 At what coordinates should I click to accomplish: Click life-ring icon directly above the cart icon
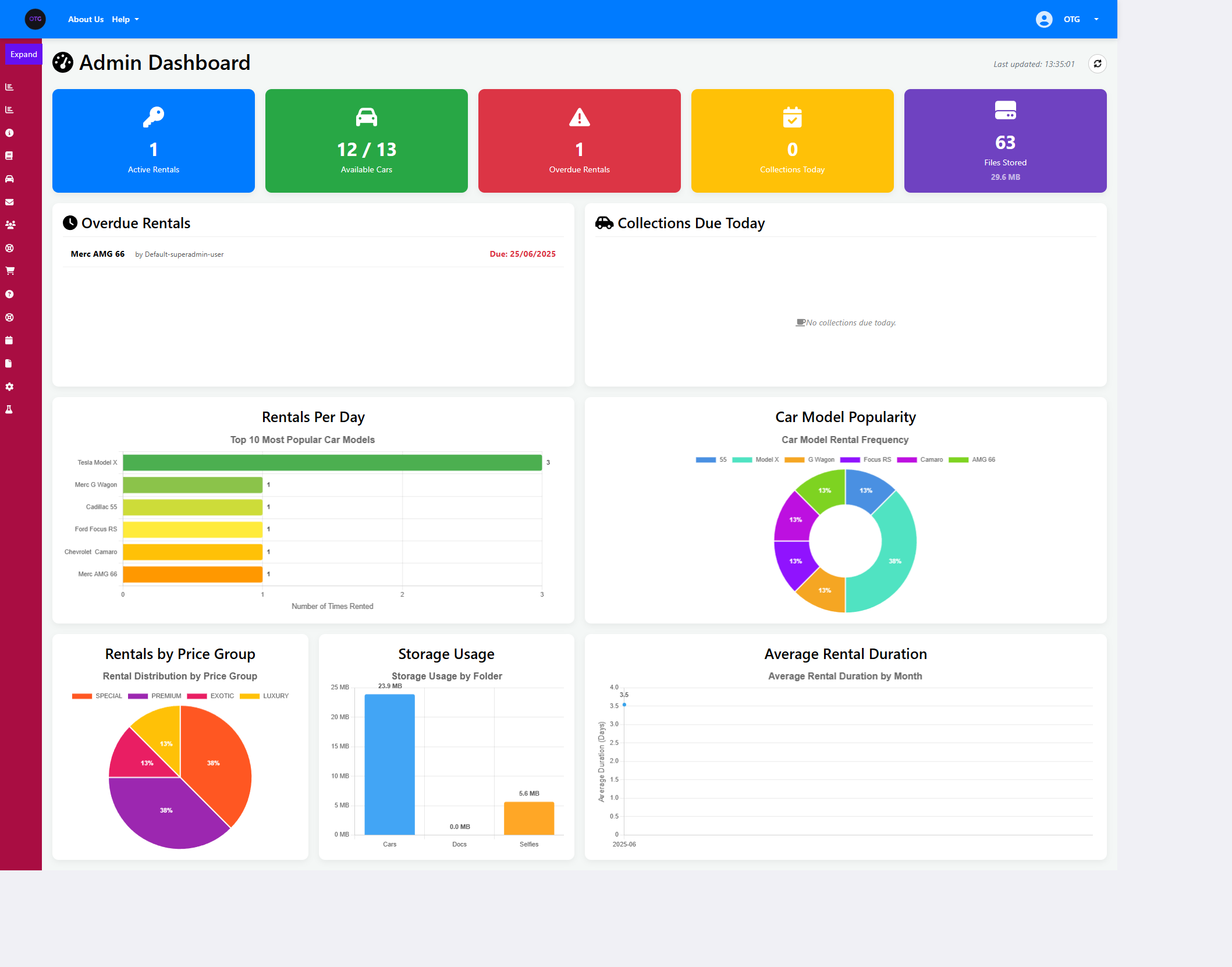coord(9,248)
